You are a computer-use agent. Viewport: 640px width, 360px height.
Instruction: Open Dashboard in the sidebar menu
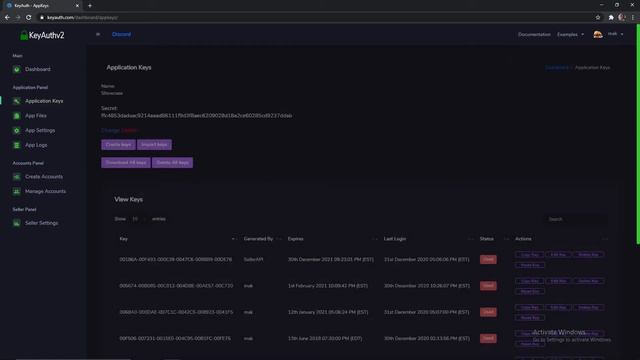click(38, 69)
